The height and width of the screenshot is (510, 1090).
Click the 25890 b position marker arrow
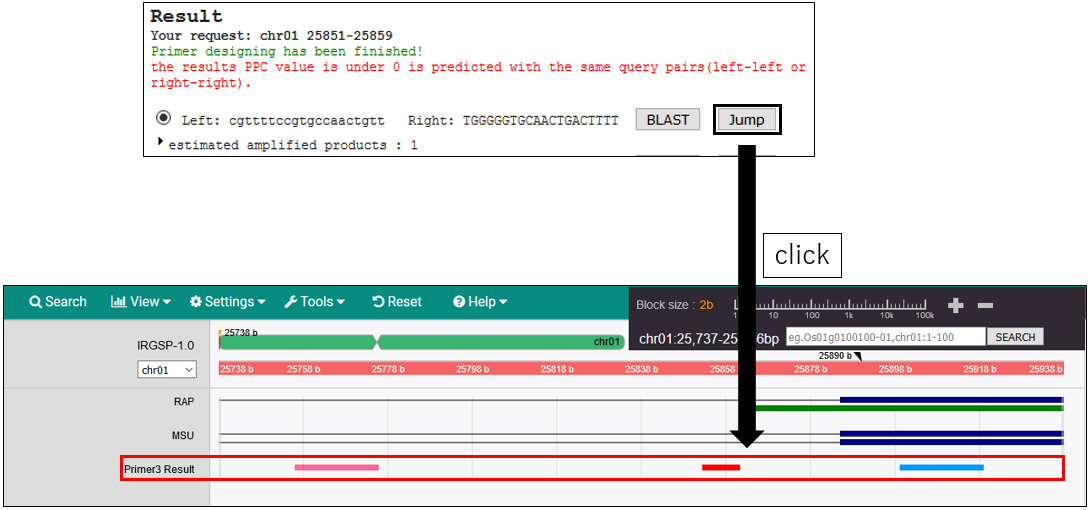pos(858,356)
